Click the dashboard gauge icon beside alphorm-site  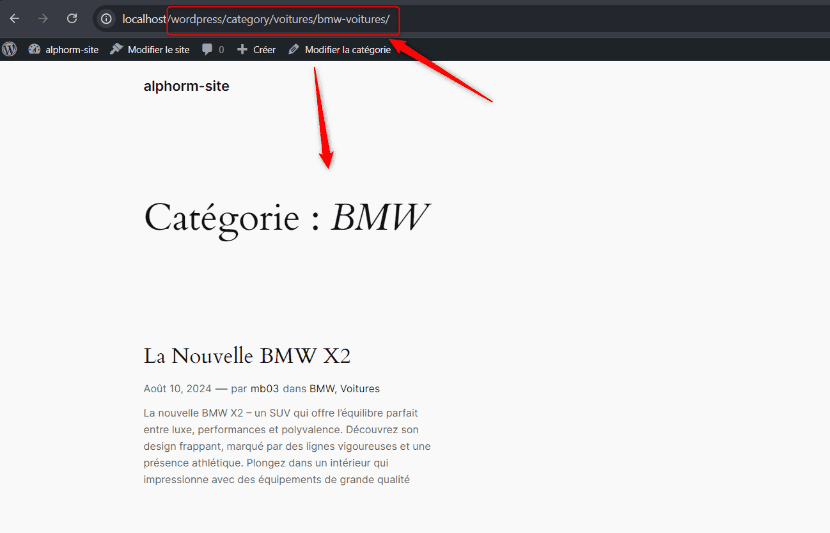tap(34, 49)
